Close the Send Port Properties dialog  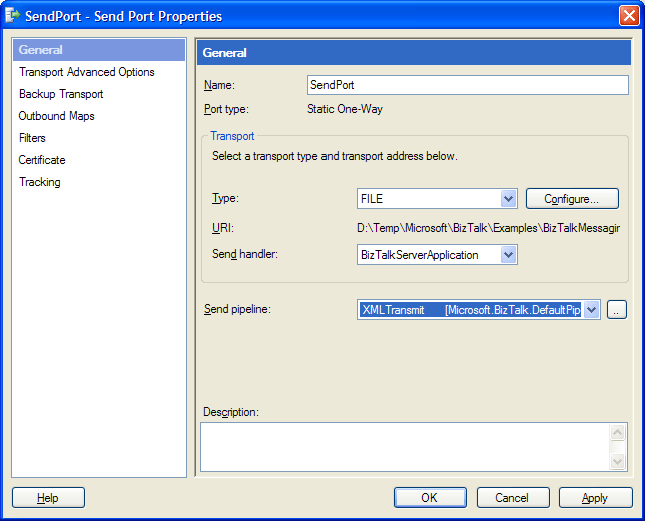coord(629,16)
